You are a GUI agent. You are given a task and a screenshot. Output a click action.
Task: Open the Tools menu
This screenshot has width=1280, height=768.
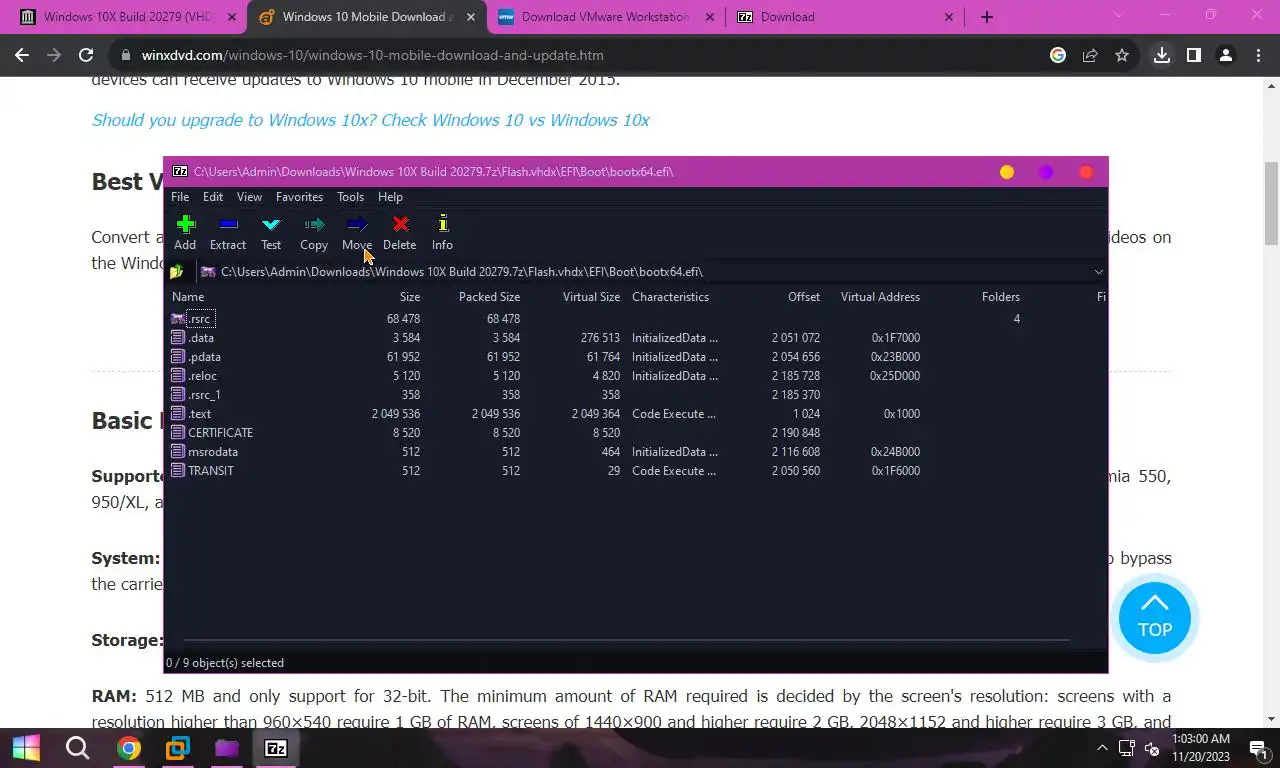click(350, 197)
